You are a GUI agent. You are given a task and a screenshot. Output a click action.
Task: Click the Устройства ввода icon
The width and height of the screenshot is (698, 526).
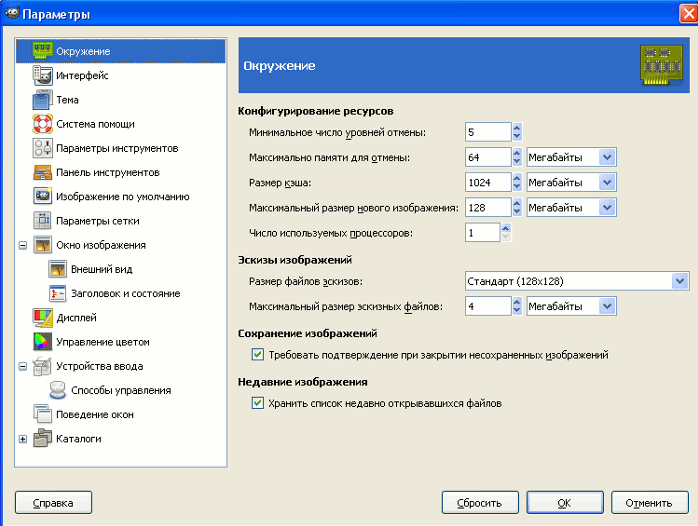pyautogui.click(x=42, y=366)
